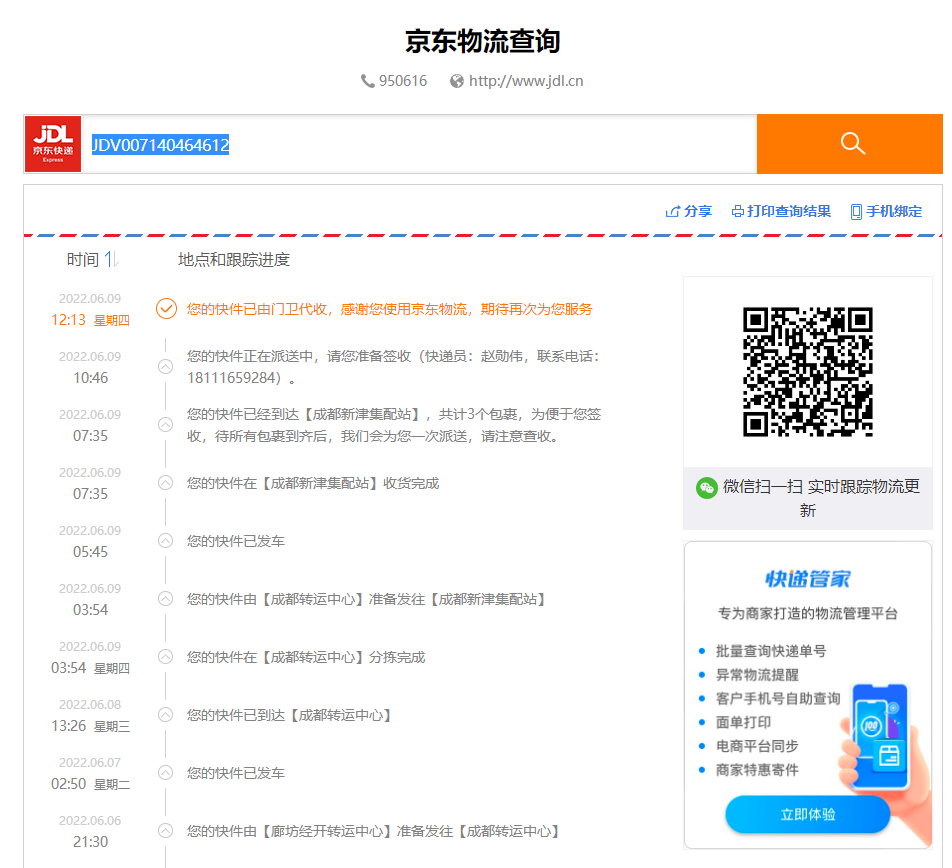Toggle the 时间 sort order arrow

[111, 260]
